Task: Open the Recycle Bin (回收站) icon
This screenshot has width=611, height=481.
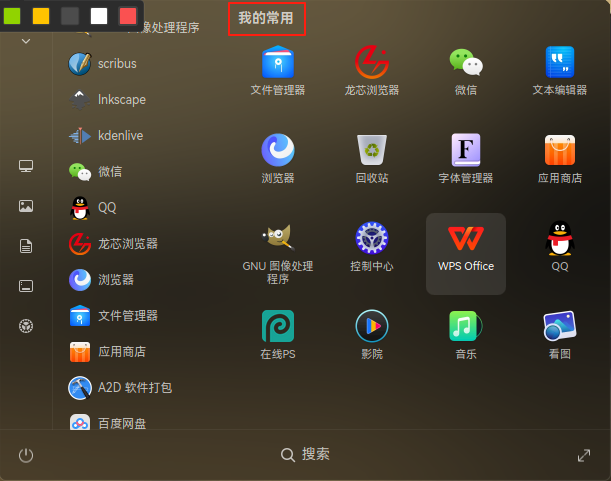Action: click(372, 158)
